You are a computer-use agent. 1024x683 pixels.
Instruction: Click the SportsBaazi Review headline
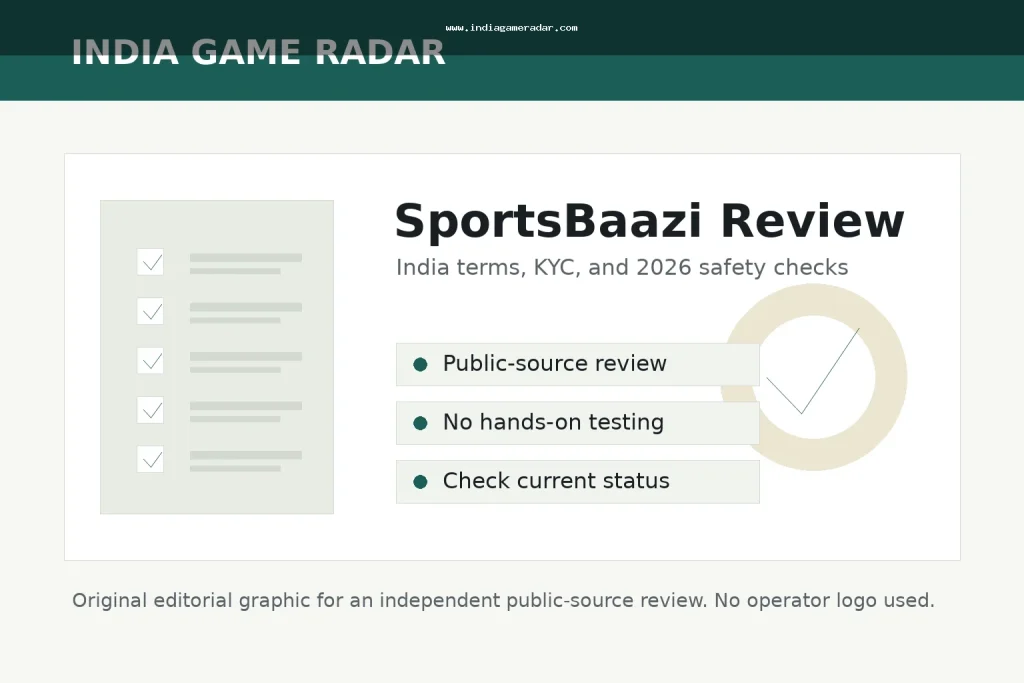[x=649, y=222]
